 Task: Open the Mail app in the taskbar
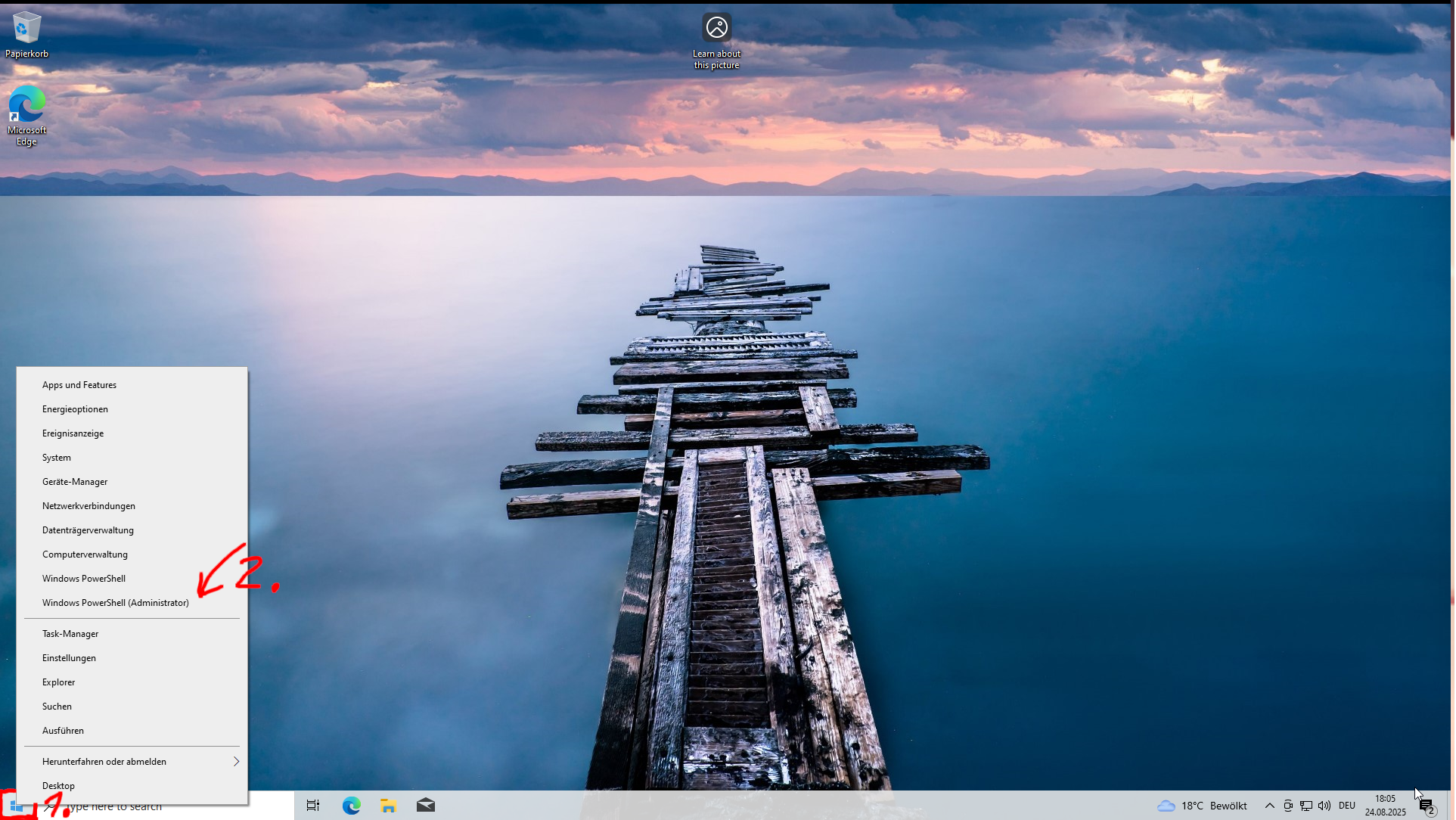[x=426, y=806]
